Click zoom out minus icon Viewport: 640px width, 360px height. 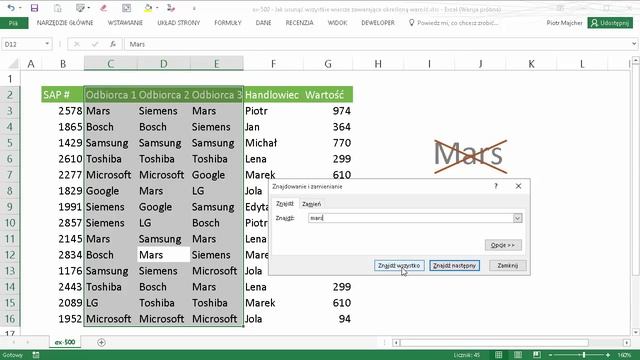coord(550,355)
